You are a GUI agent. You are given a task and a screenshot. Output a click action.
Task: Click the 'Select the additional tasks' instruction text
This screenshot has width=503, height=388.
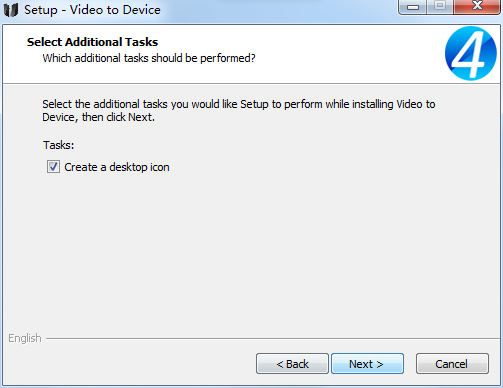pyautogui.click(x=239, y=111)
